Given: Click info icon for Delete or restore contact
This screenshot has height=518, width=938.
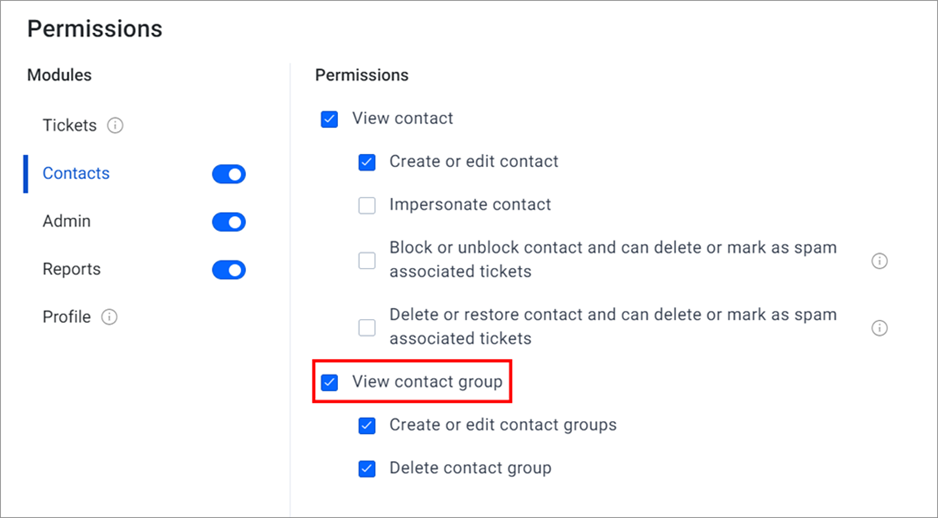Looking at the screenshot, I should [x=879, y=328].
